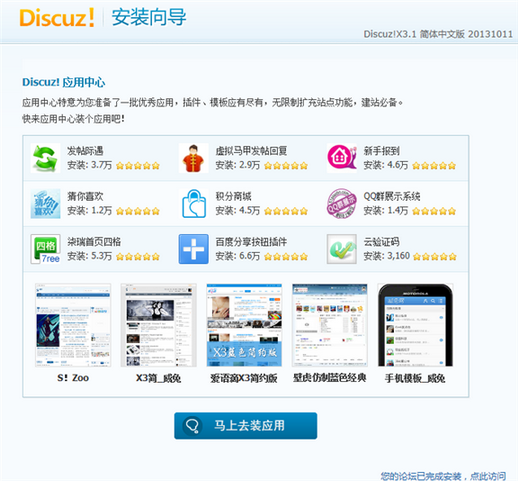Screen dimensions: 518x481
Task: Open the 猜你喜欢 blue app icon
Action: click(45, 203)
